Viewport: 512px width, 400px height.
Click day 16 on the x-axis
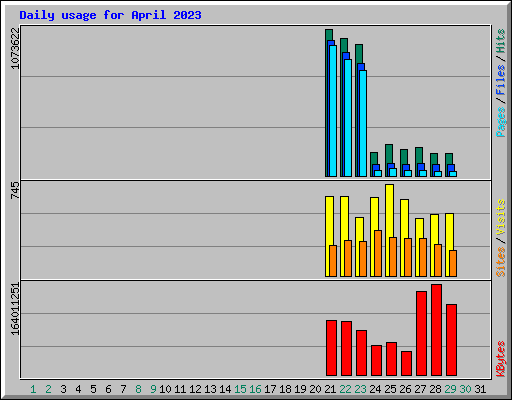[255, 389]
